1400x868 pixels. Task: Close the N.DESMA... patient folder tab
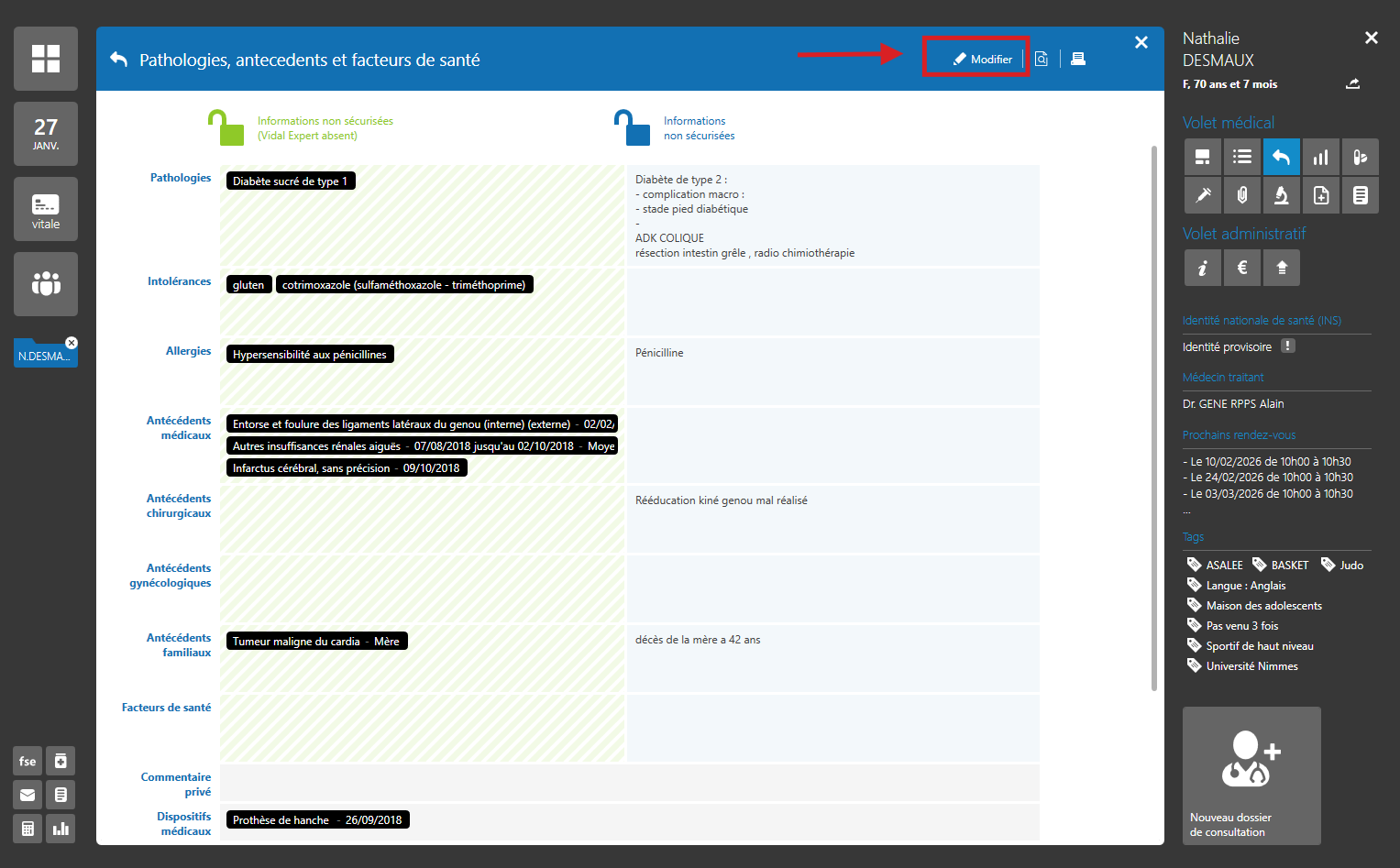tap(72, 343)
